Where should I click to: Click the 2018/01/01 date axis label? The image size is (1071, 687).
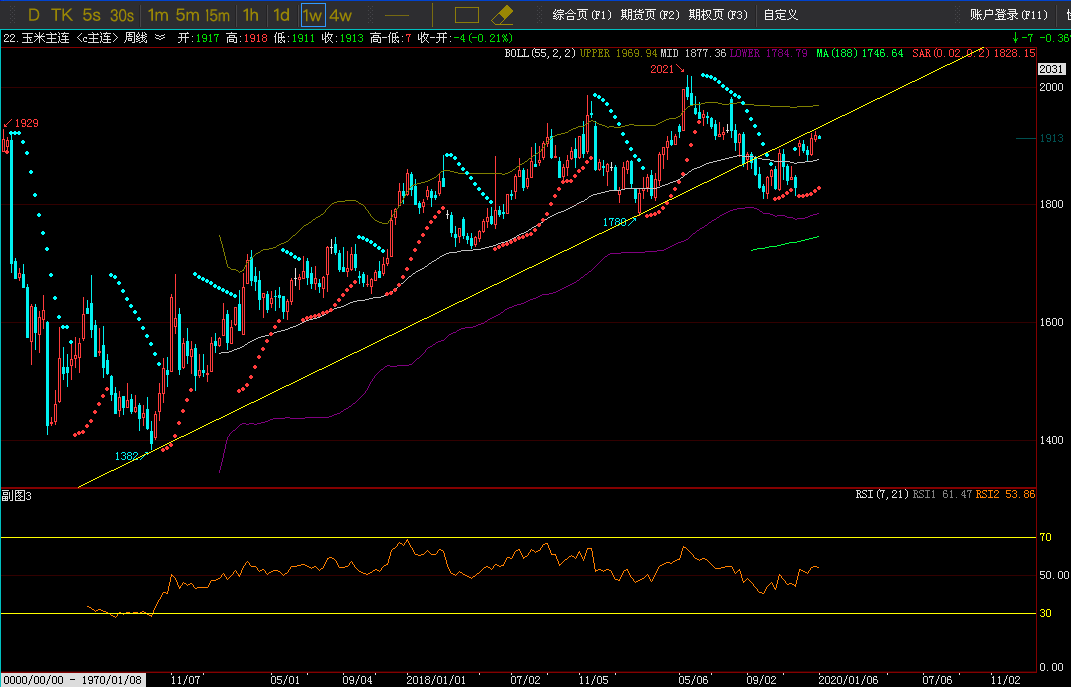(436, 680)
